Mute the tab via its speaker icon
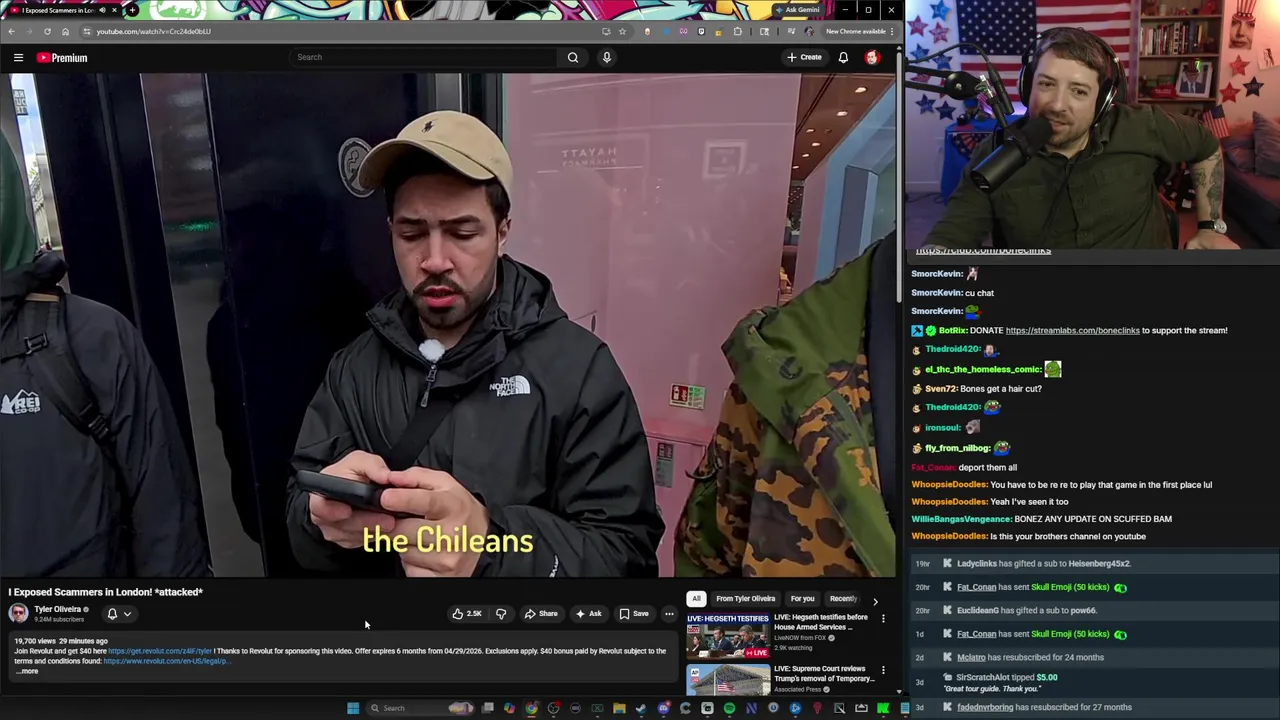Image resolution: width=1280 pixels, height=720 pixels. click(102, 10)
